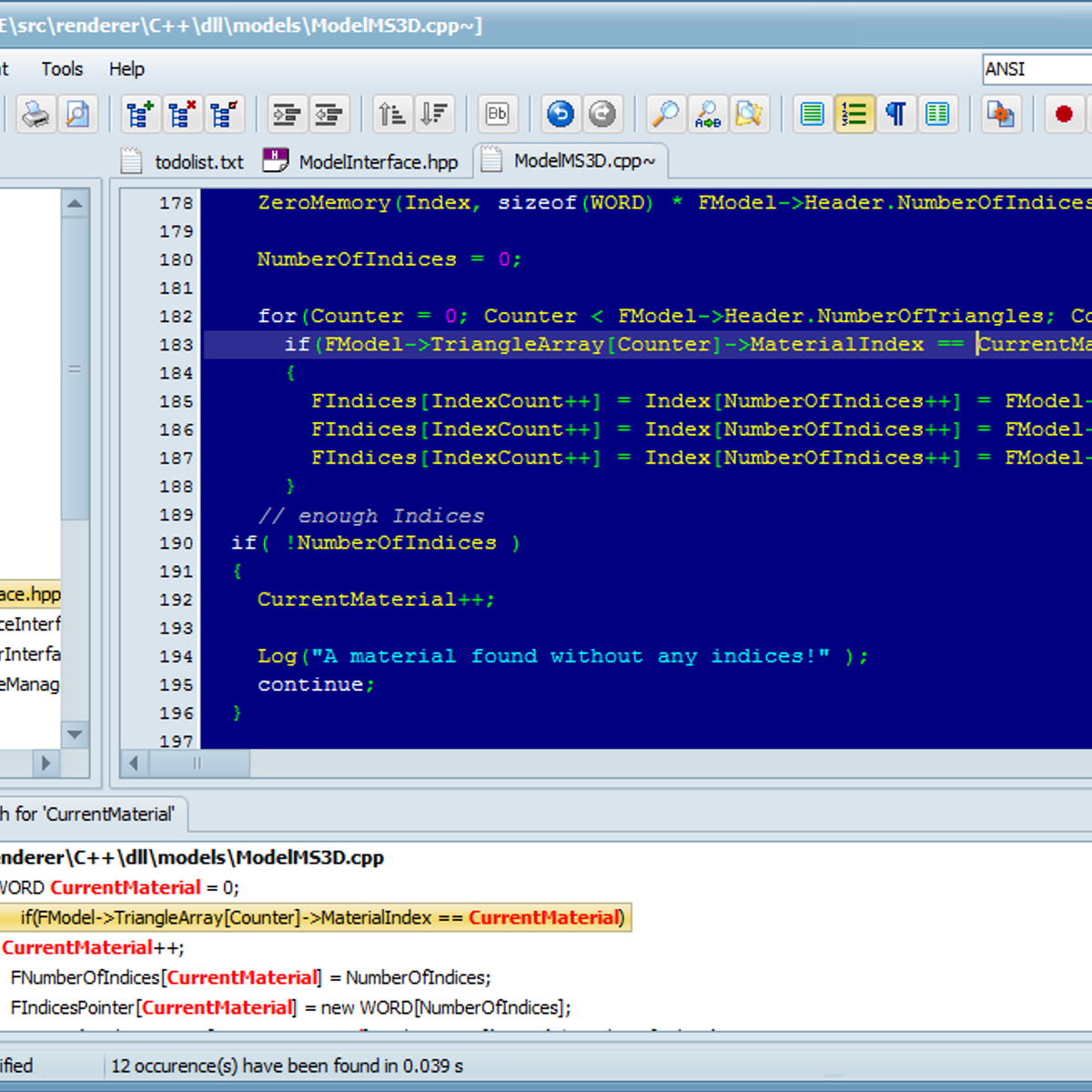Toggle line numbers display button
This screenshot has width=1092, height=1092.
click(x=854, y=115)
